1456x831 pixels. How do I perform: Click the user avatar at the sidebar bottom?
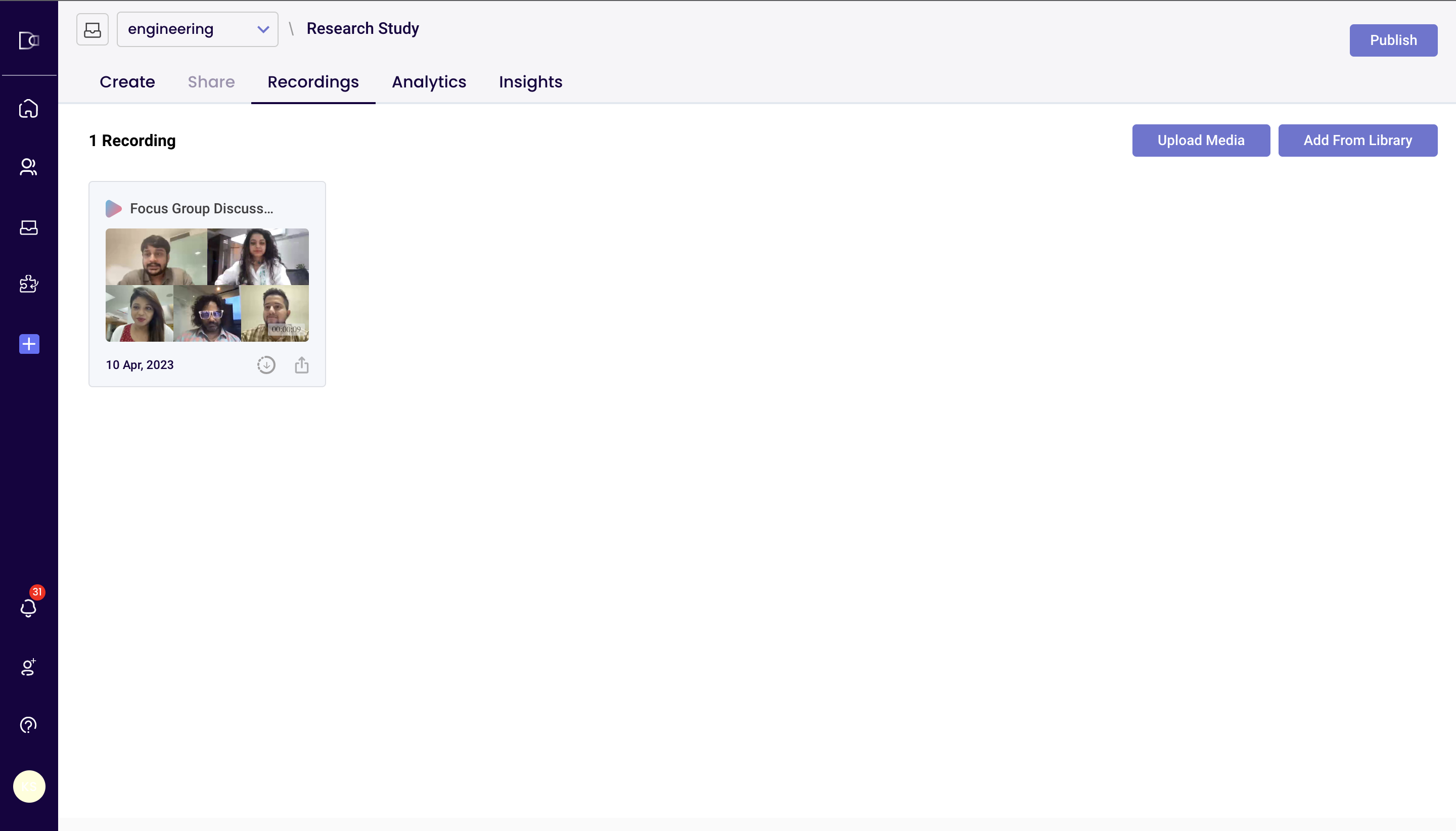(x=29, y=787)
